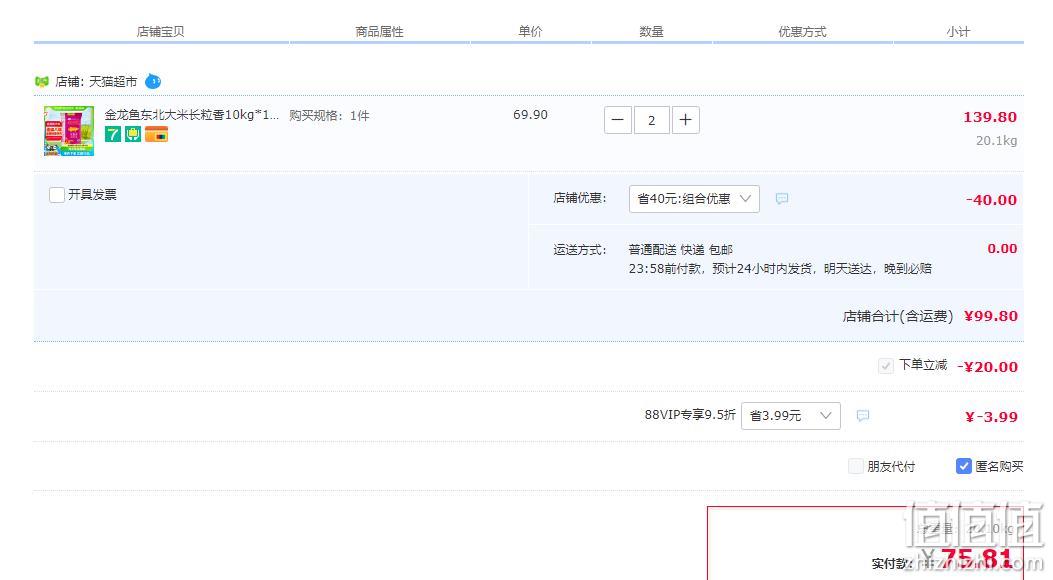Expand the 省3.99元 discount dropdown
This screenshot has height=580, width=1053.
point(790,416)
